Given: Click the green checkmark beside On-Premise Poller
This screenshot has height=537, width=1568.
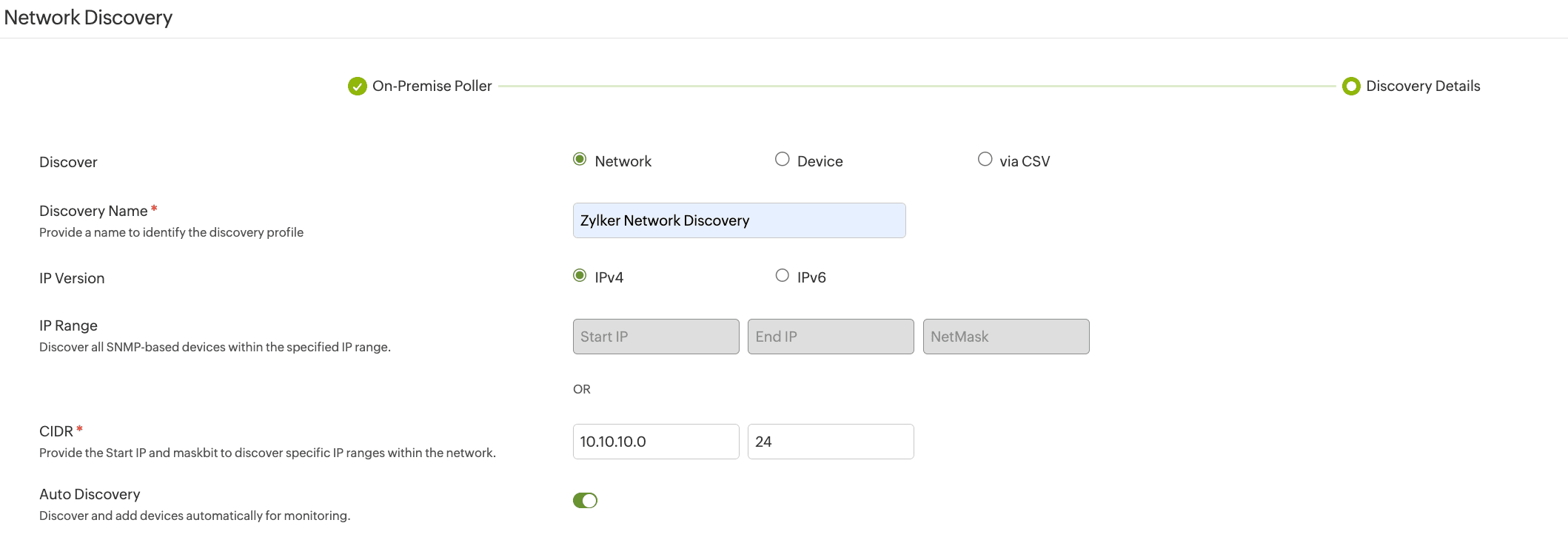Looking at the screenshot, I should tap(357, 87).
